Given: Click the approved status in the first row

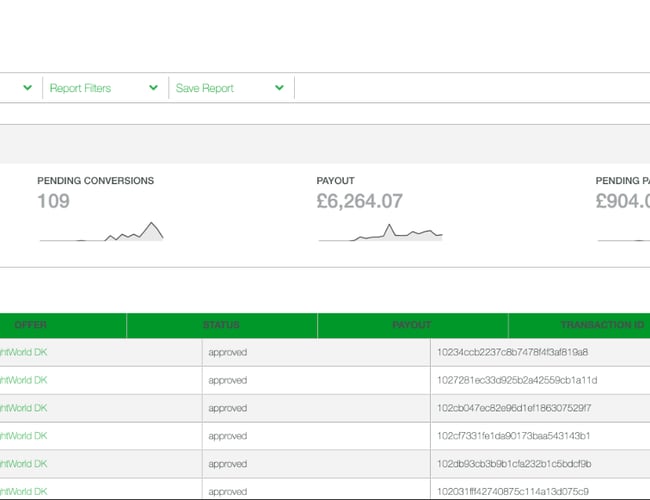Looking at the screenshot, I should pyautogui.click(x=228, y=352).
